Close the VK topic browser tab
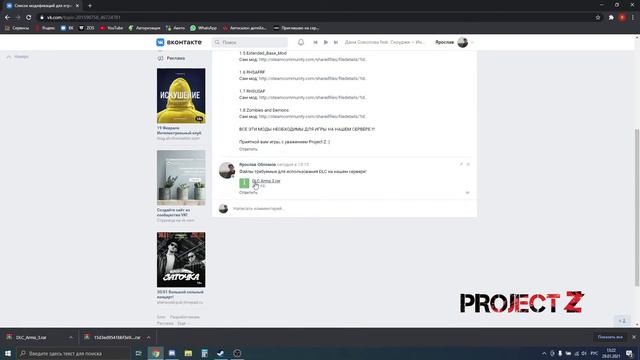This screenshot has width=640, height=360. click(x=78, y=6)
